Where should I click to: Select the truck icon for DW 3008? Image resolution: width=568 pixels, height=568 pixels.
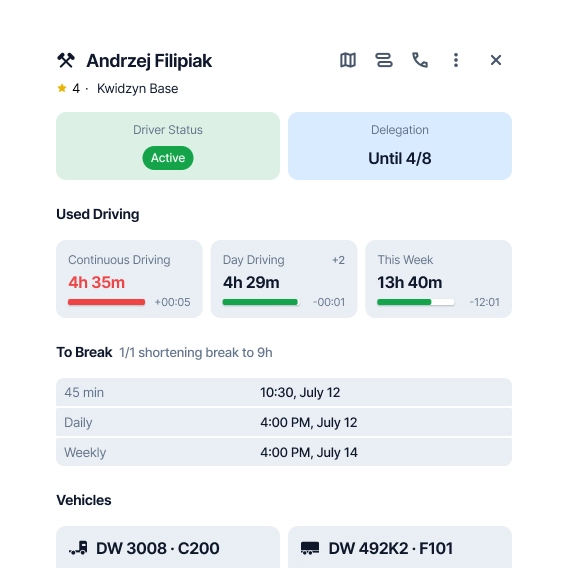[78, 548]
